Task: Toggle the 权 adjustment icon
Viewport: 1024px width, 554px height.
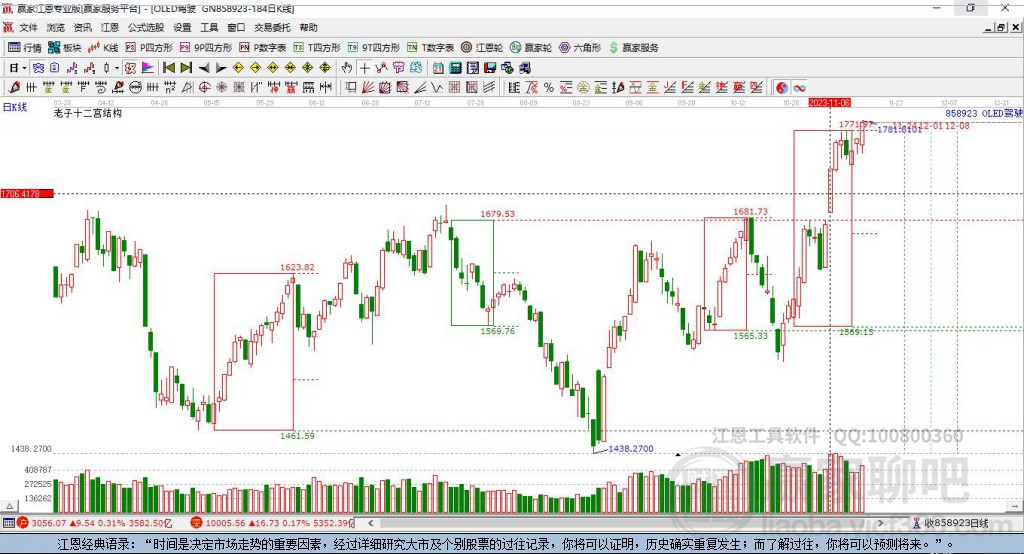Action: coord(131,68)
